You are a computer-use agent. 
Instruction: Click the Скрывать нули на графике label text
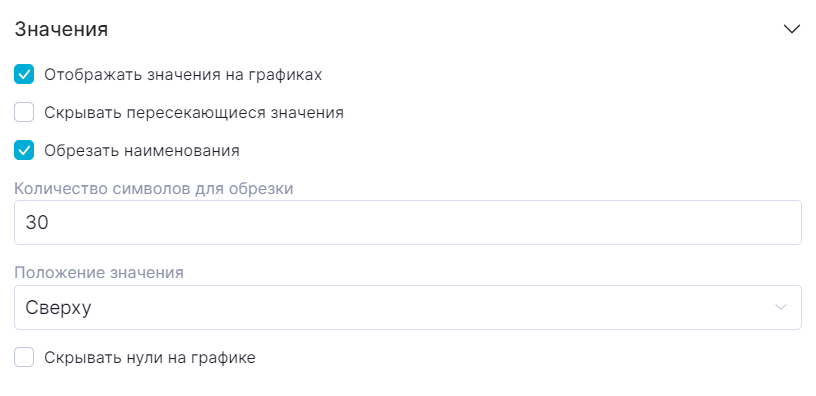coord(150,358)
